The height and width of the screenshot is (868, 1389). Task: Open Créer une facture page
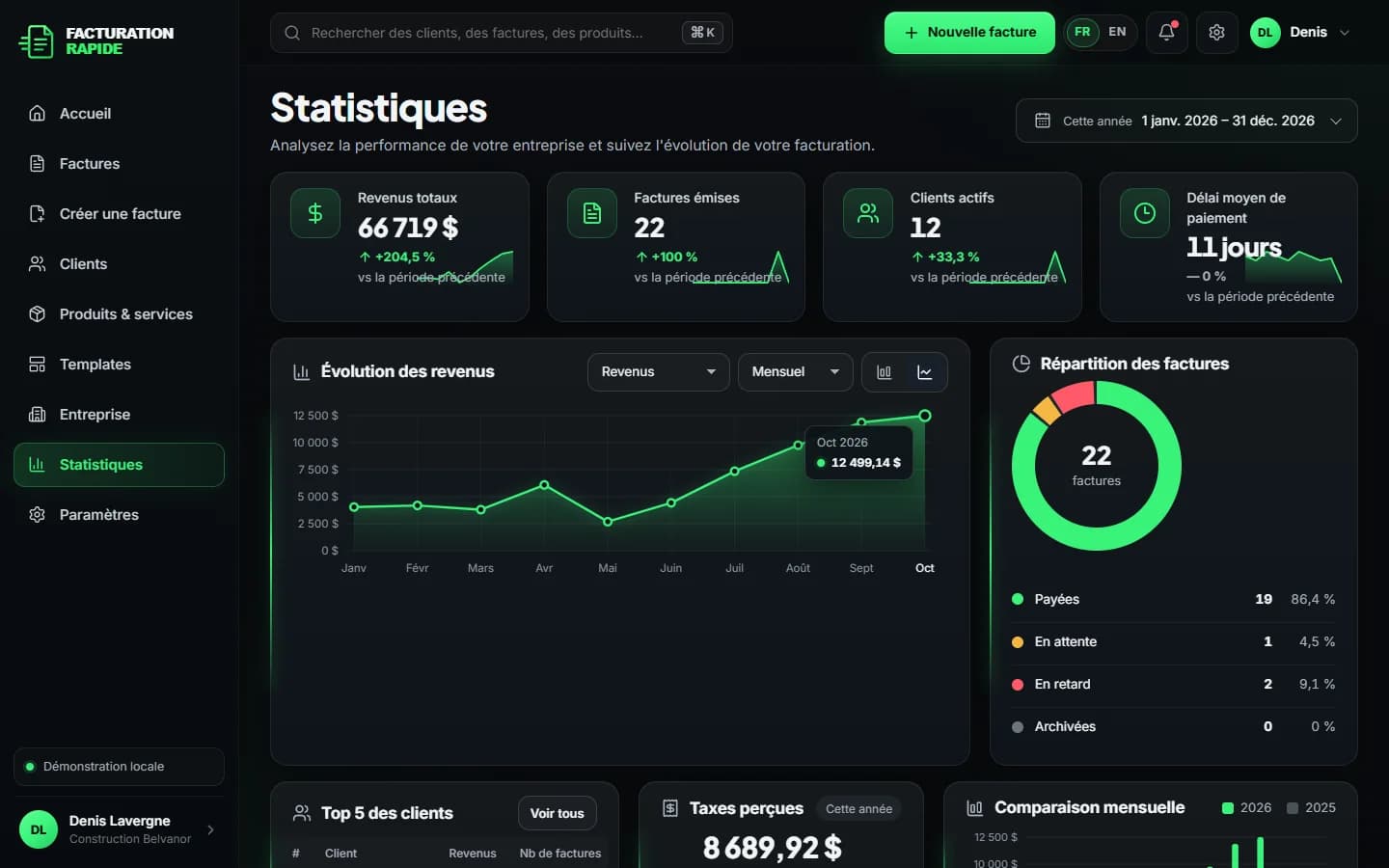click(x=119, y=214)
